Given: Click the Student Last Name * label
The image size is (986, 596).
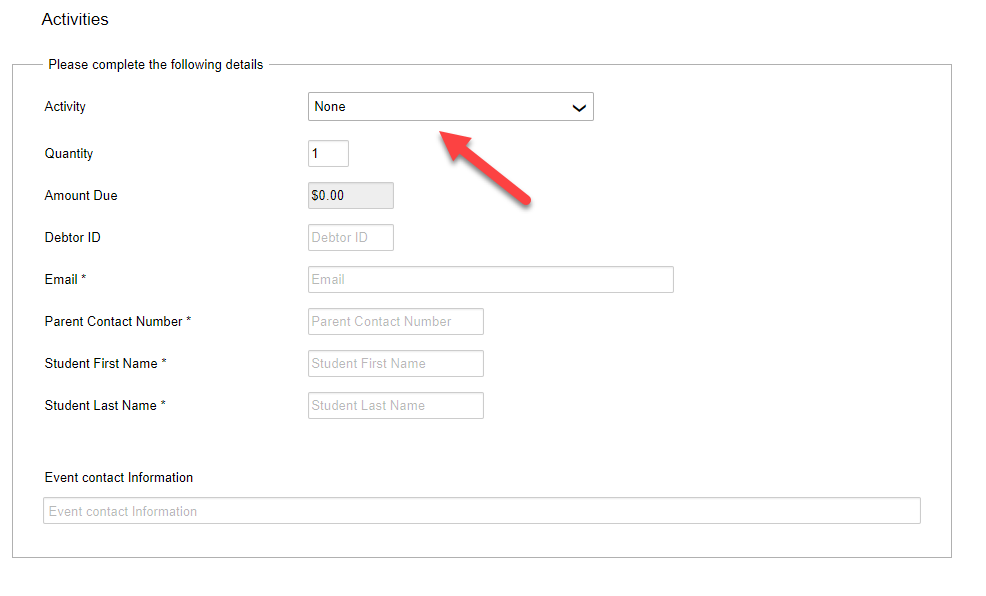Looking at the screenshot, I should click(105, 406).
